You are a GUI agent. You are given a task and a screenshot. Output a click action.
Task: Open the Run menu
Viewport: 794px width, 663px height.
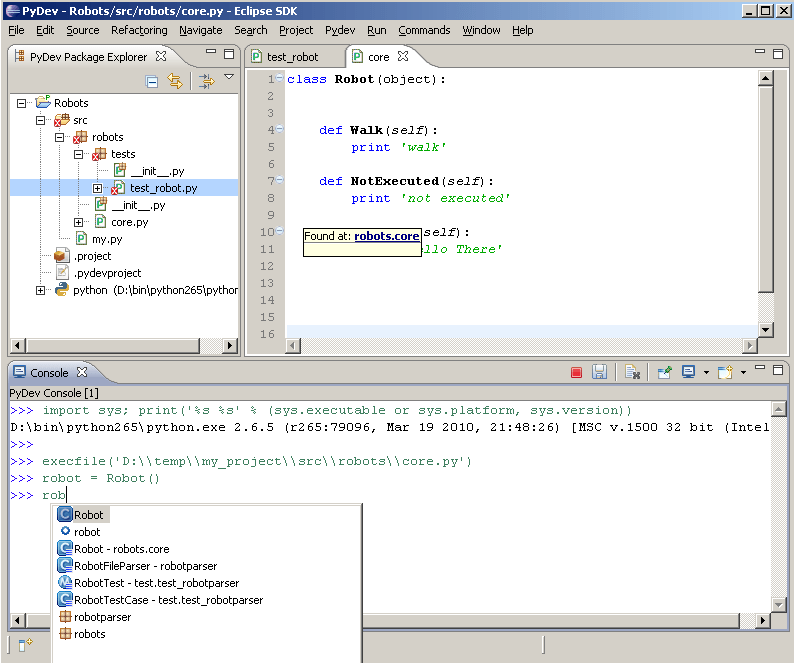point(376,30)
